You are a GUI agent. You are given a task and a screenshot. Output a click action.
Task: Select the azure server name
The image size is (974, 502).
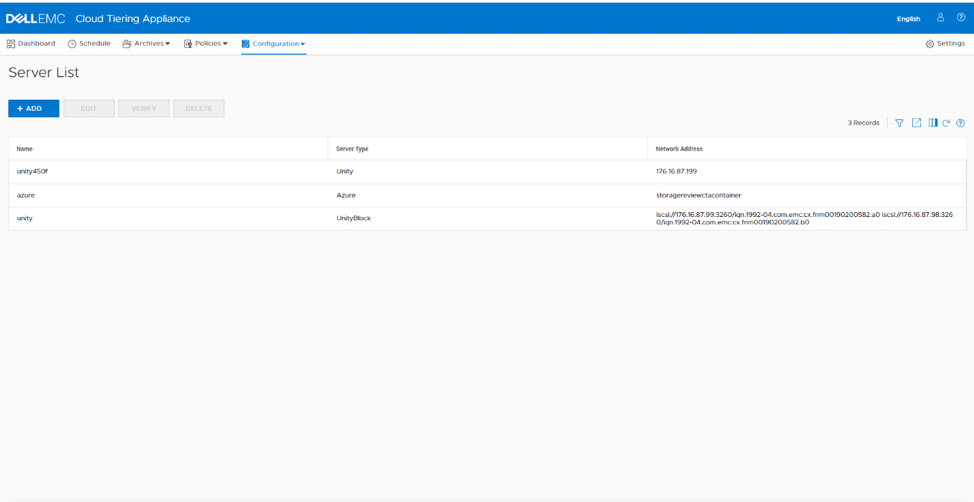tap(25, 195)
